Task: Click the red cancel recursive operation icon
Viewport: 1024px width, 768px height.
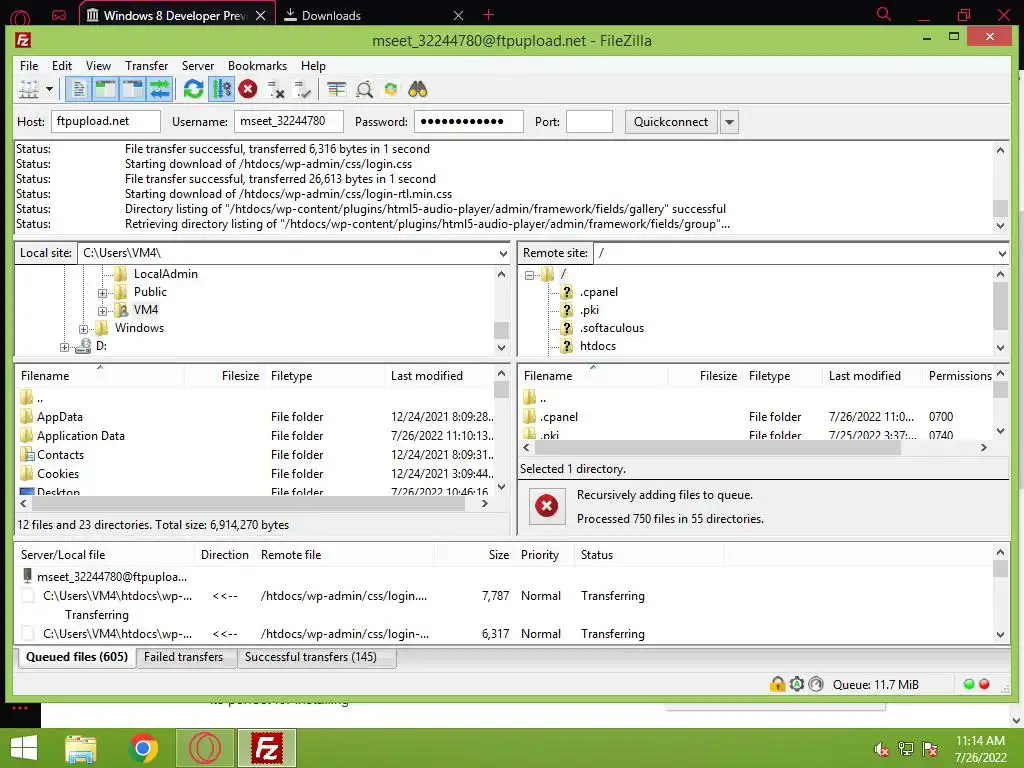Action: (x=547, y=506)
